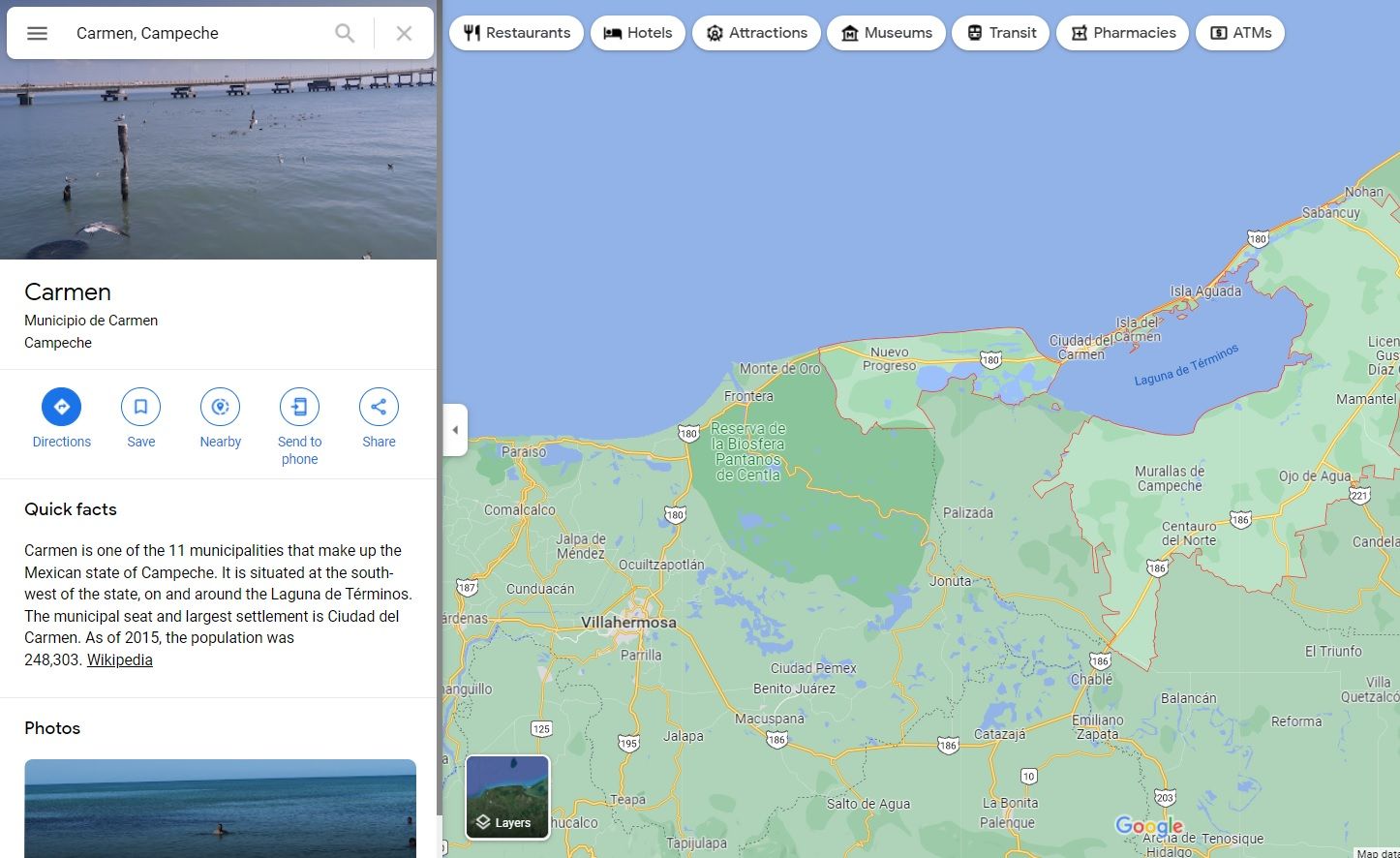The image size is (1400, 858).
Task: Collapse the side information panel
Action: click(x=455, y=430)
